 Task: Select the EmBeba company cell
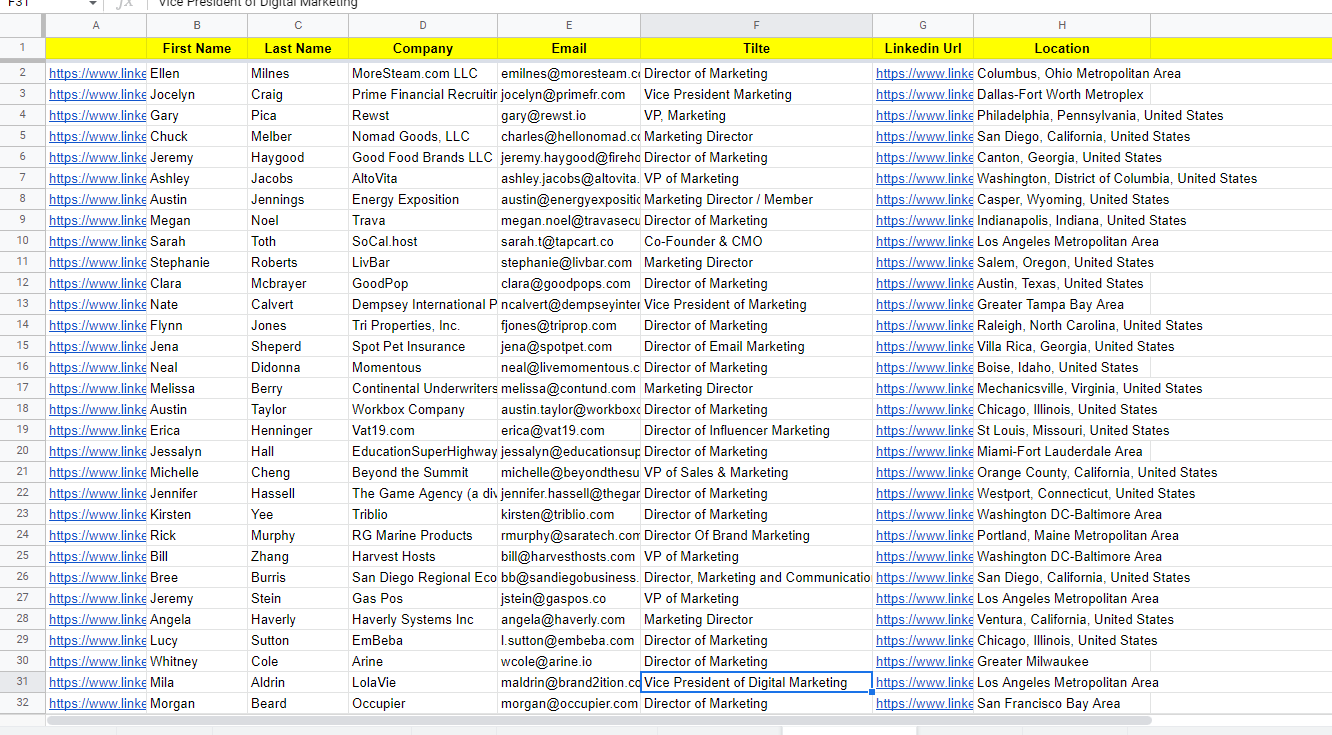423,640
